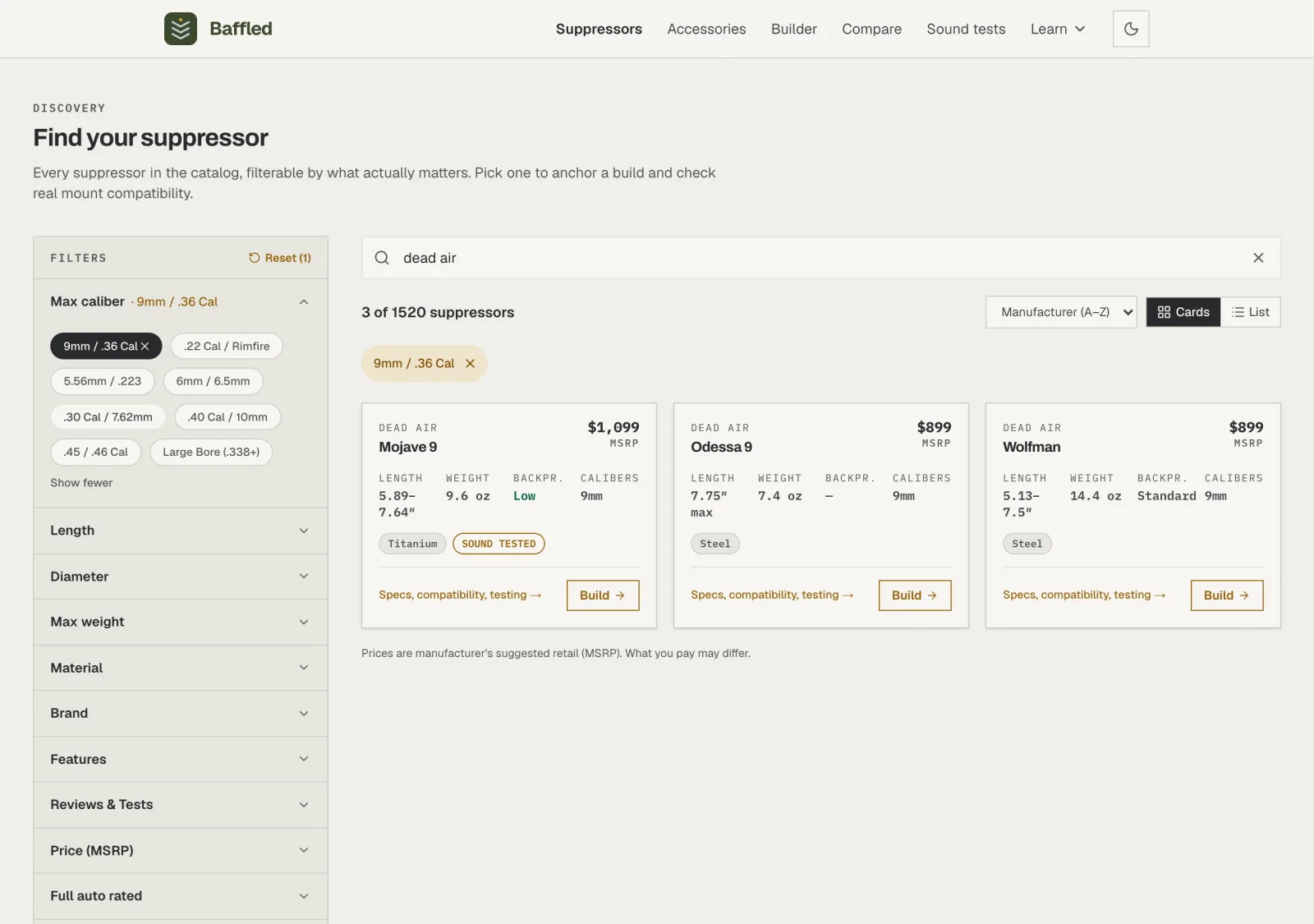Remove the 9mm / .36 Cal filter tag

pos(470,364)
